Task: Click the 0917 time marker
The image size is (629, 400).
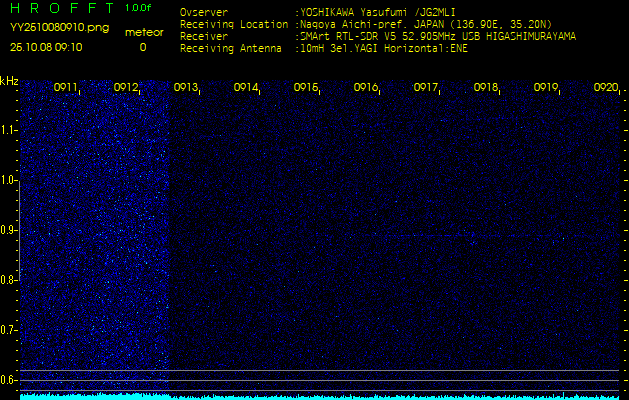Action: click(x=425, y=87)
